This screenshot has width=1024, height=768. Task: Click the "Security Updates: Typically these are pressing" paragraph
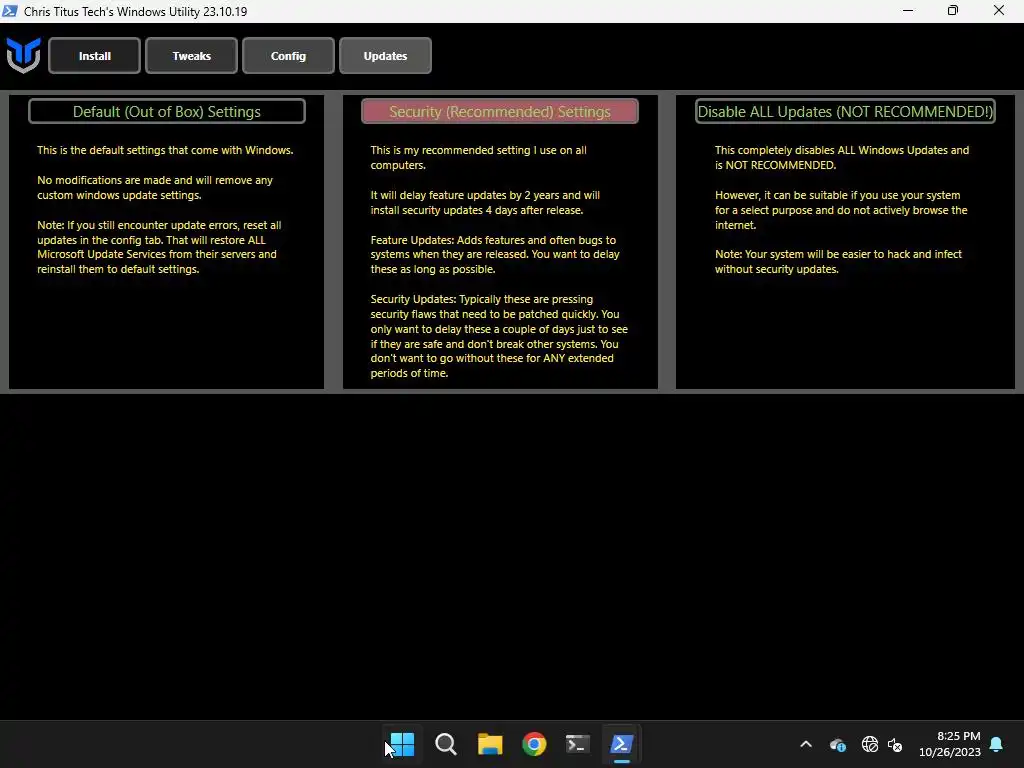pyautogui.click(x=499, y=336)
